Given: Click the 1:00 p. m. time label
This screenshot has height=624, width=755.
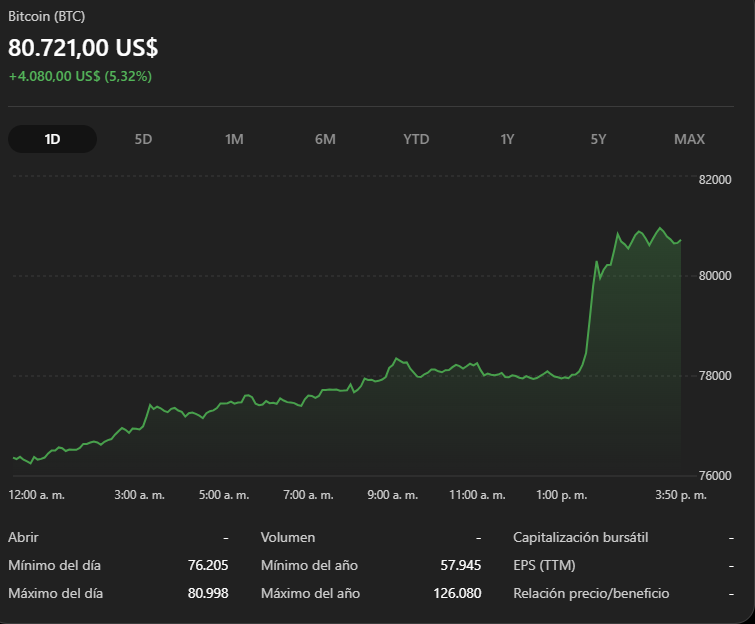Looking at the screenshot, I should click(562, 495).
